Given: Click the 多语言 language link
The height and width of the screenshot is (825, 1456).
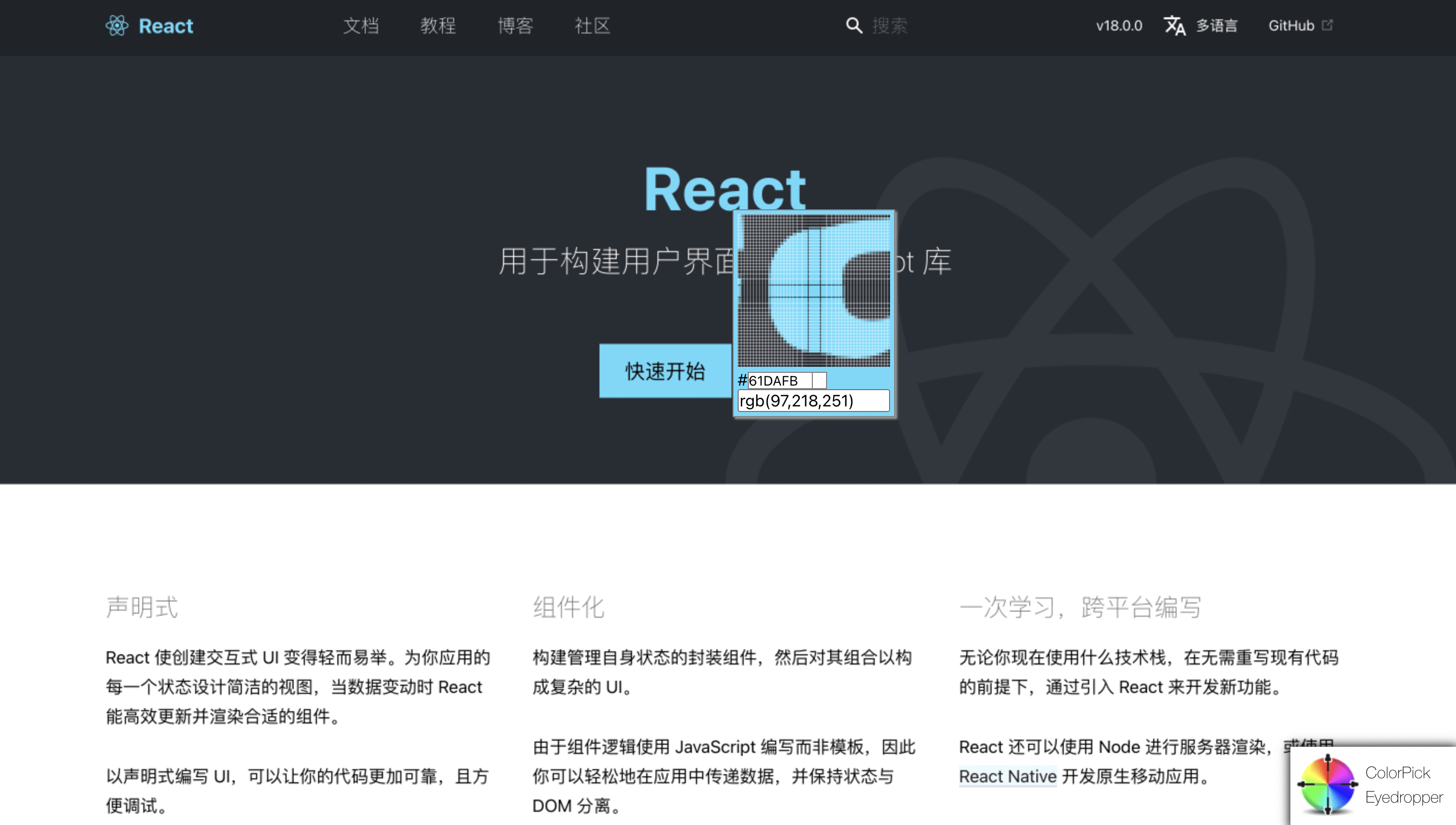Looking at the screenshot, I should (1216, 25).
